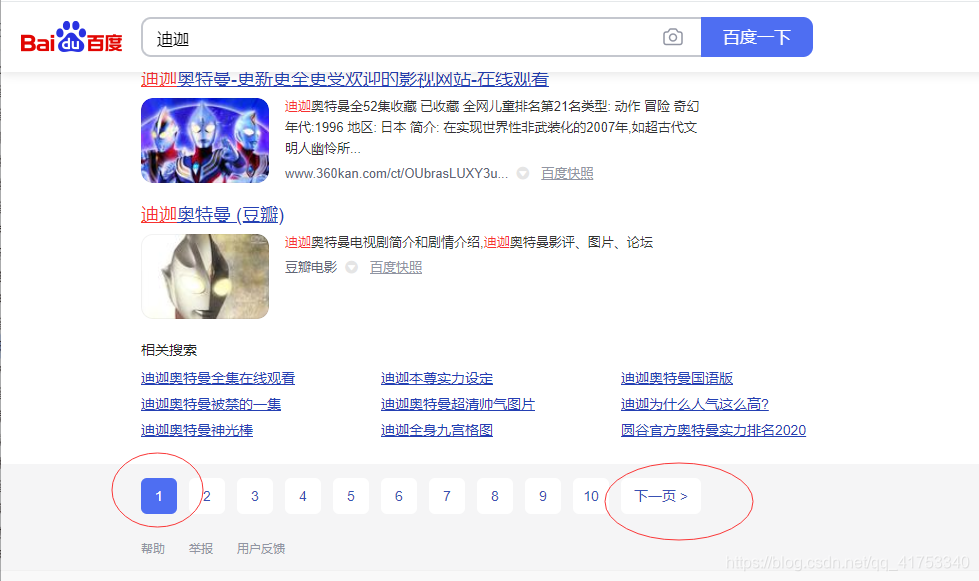Go to results page 9
Image resolution: width=979 pixels, height=581 pixels.
[x=543, y=496]
